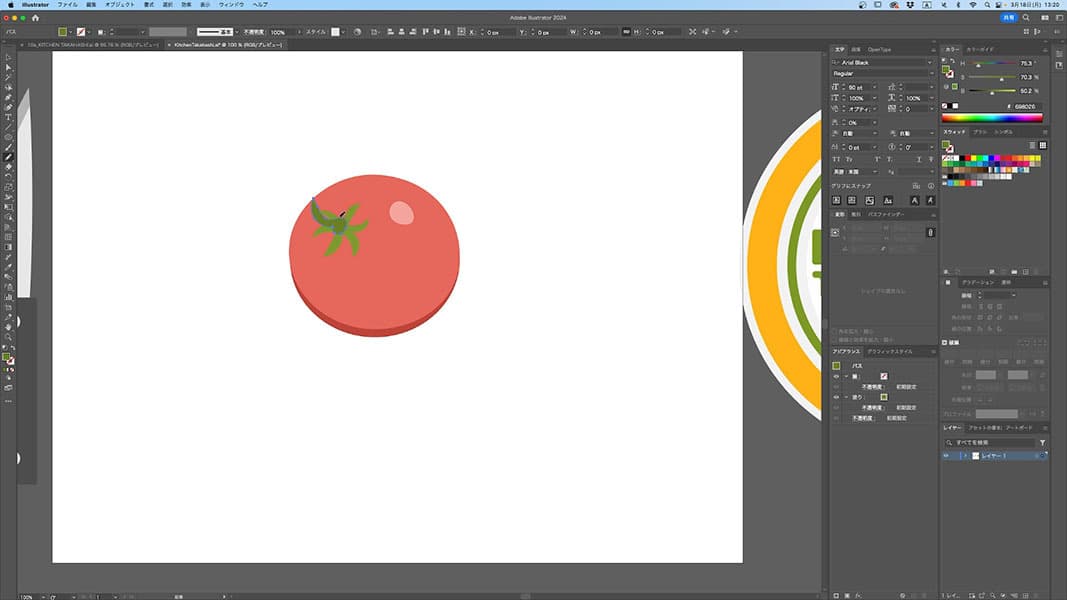Open the Regular font style dropdown
Image resolution: width=1067 pixels, height=600 pixels.
(929, 73)
